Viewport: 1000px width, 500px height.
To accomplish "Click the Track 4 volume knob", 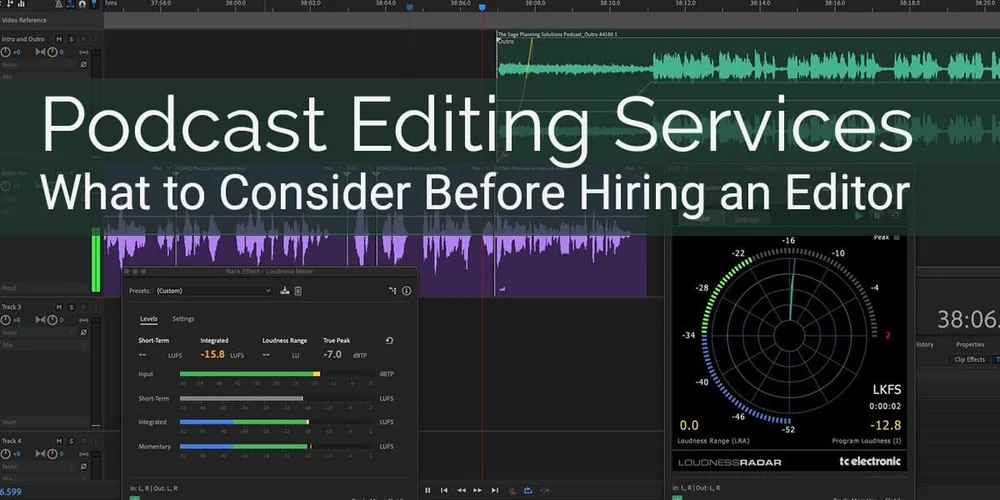I will [6, 453].
